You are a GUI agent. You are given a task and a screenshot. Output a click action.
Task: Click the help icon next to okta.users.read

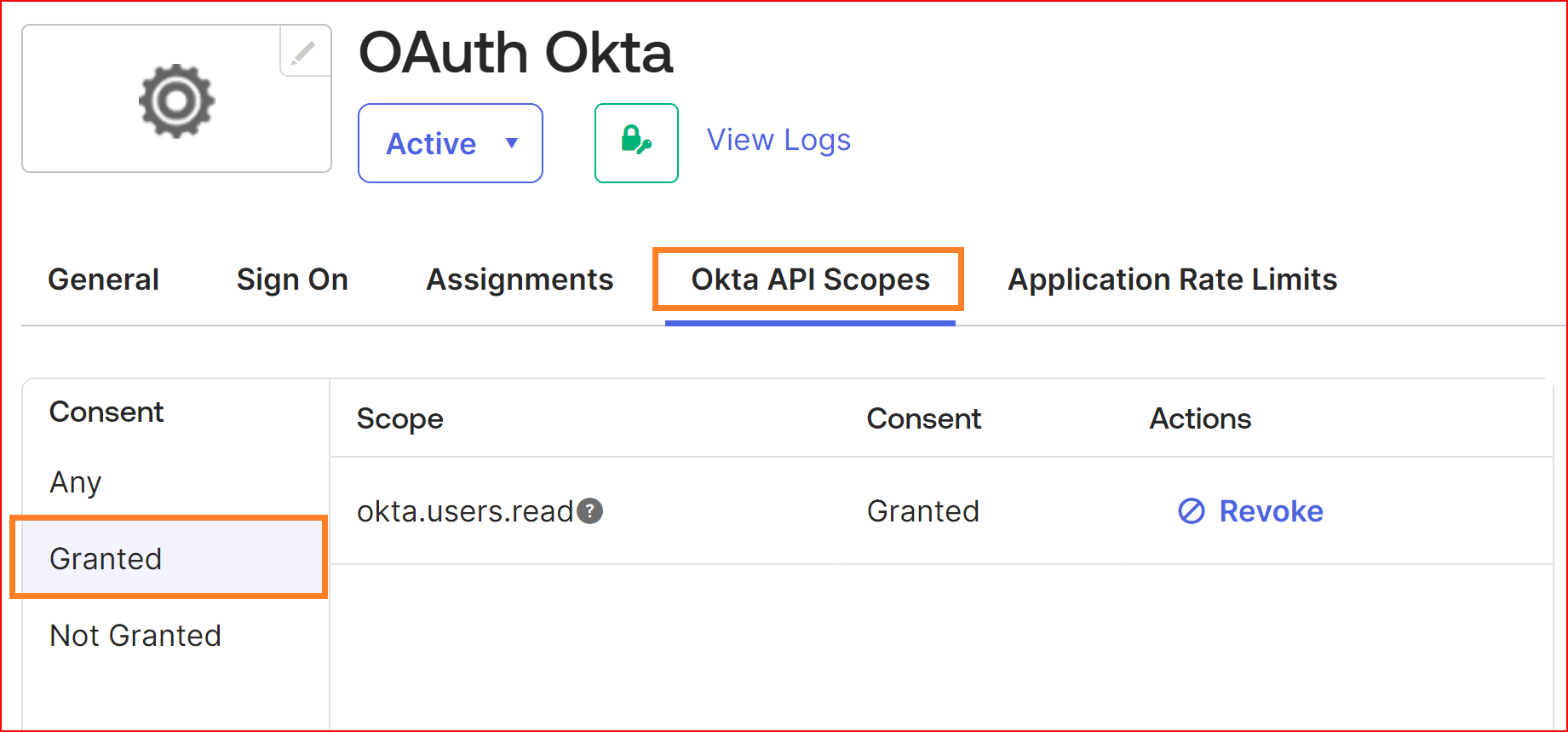point(589,511)
